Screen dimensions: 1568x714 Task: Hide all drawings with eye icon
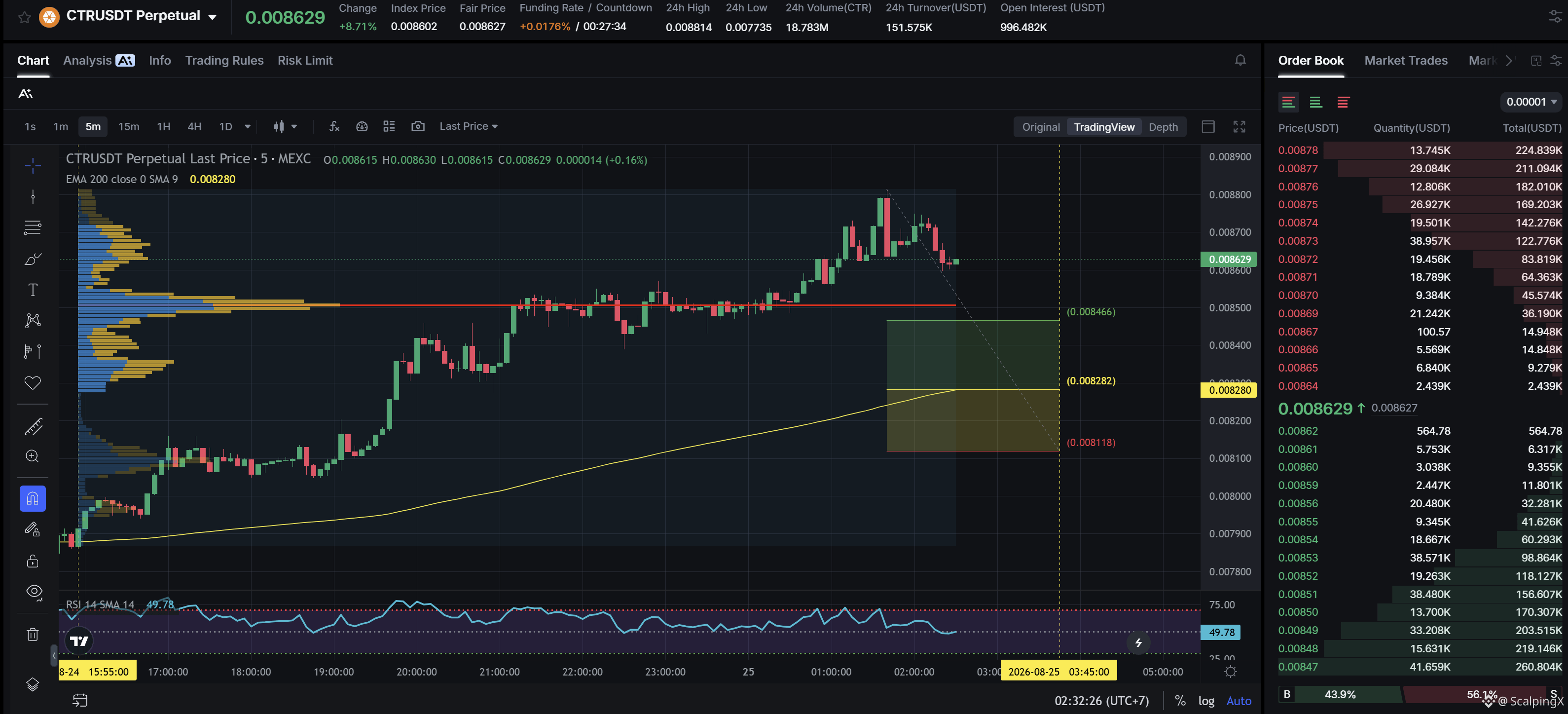pos(34,592)
